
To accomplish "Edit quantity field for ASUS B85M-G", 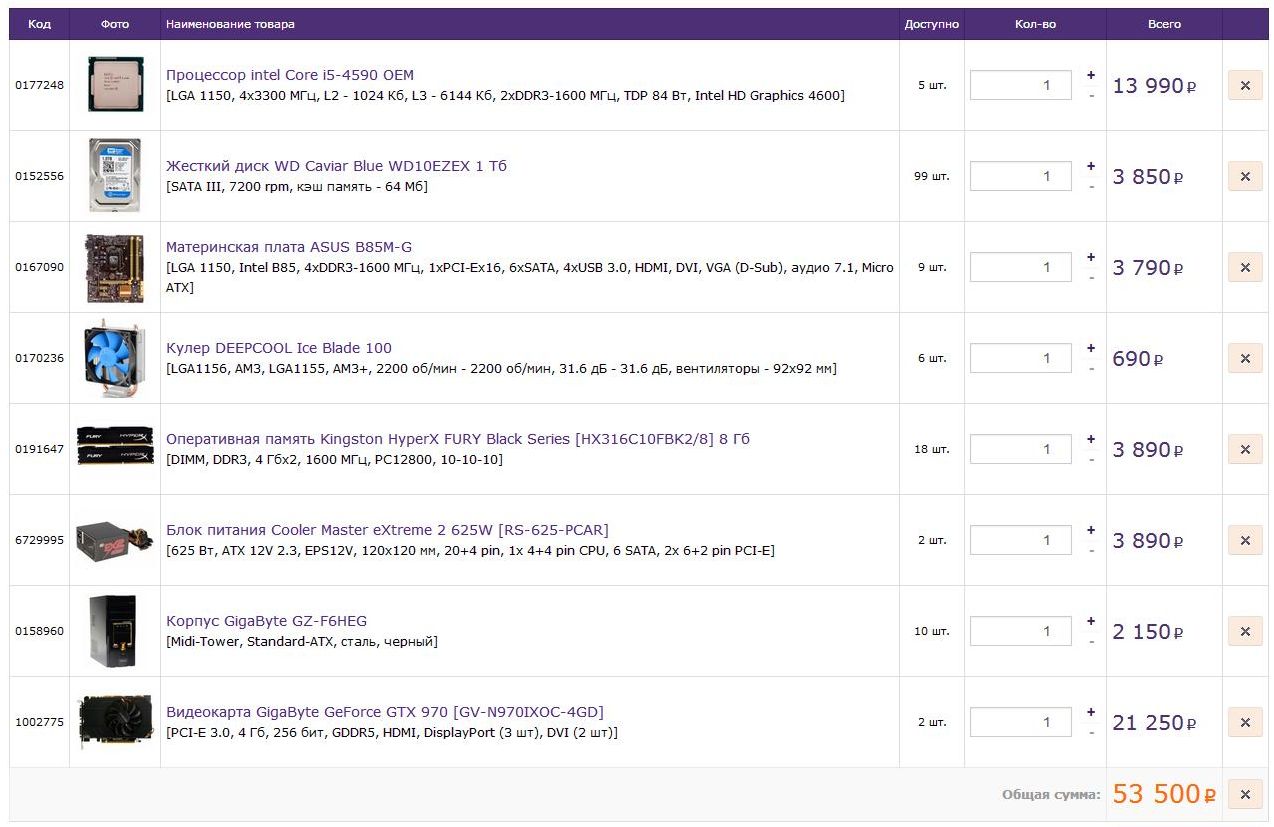I will click(x=1021, y=267).
